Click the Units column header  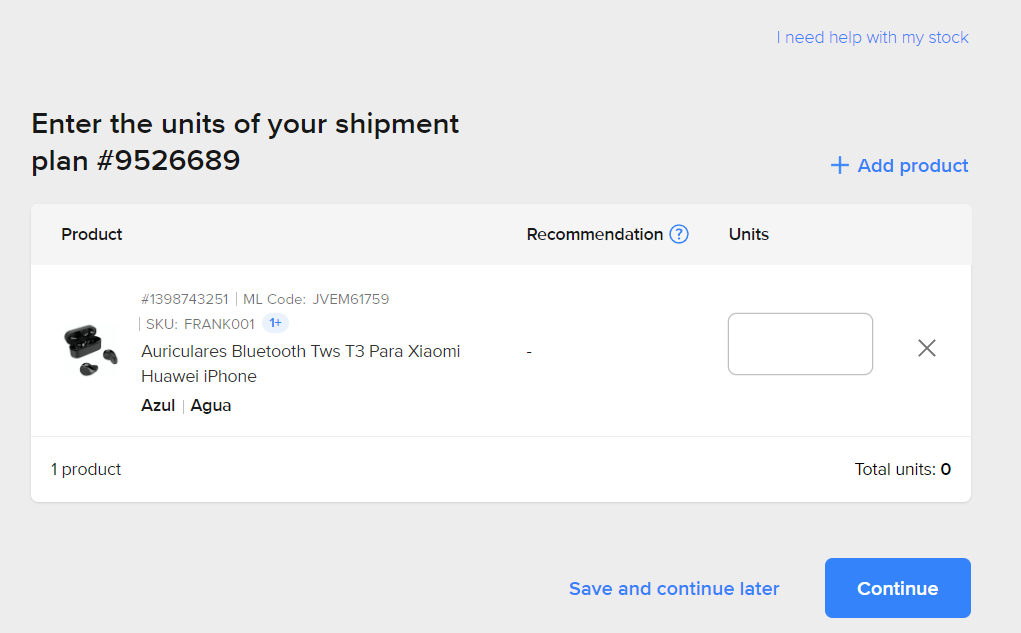(x=749, y=234)
